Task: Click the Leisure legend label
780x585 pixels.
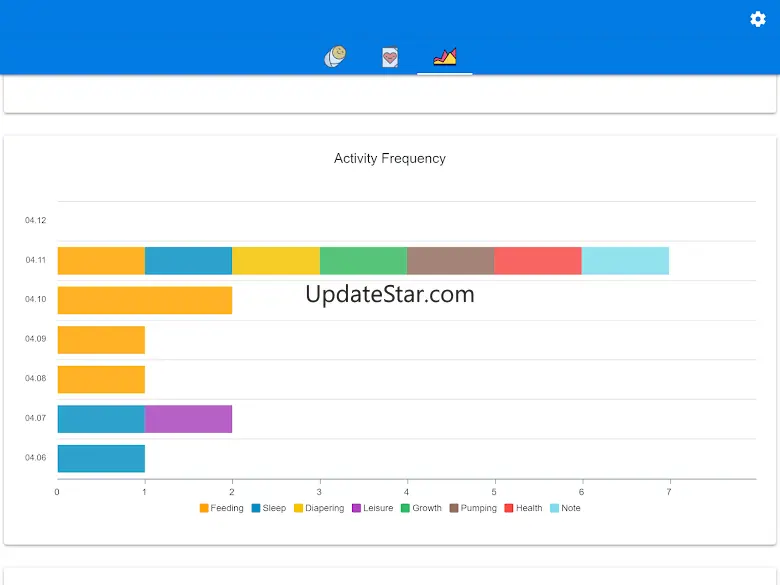Action: coord(378,508)
